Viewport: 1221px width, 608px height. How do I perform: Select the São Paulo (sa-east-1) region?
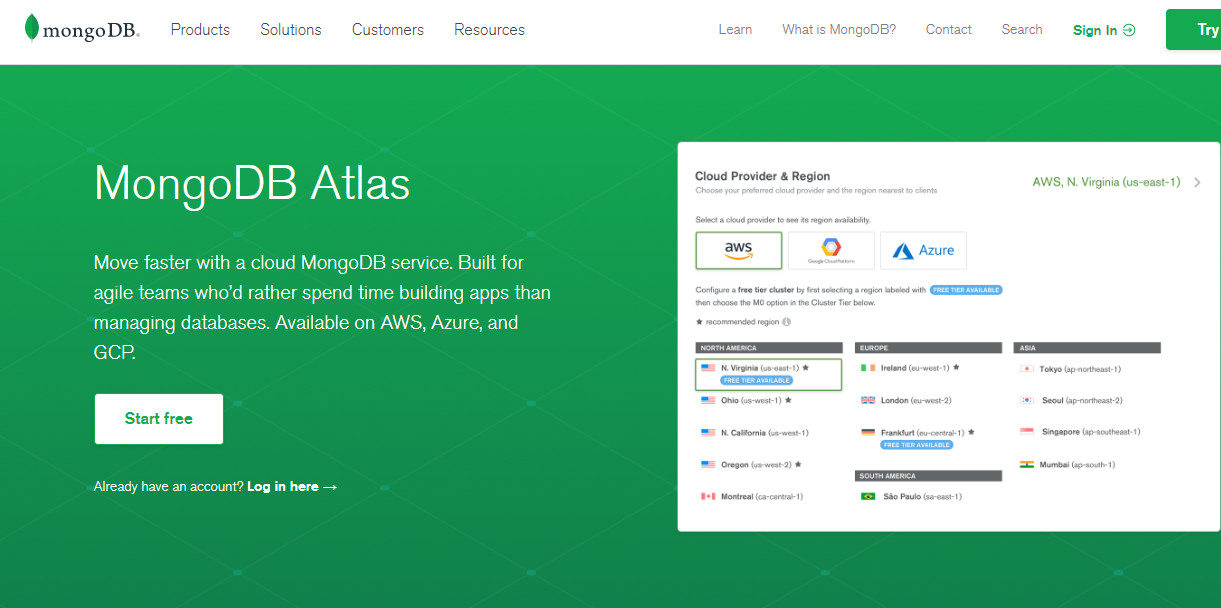pyautogui.click(x=911, y=497)
